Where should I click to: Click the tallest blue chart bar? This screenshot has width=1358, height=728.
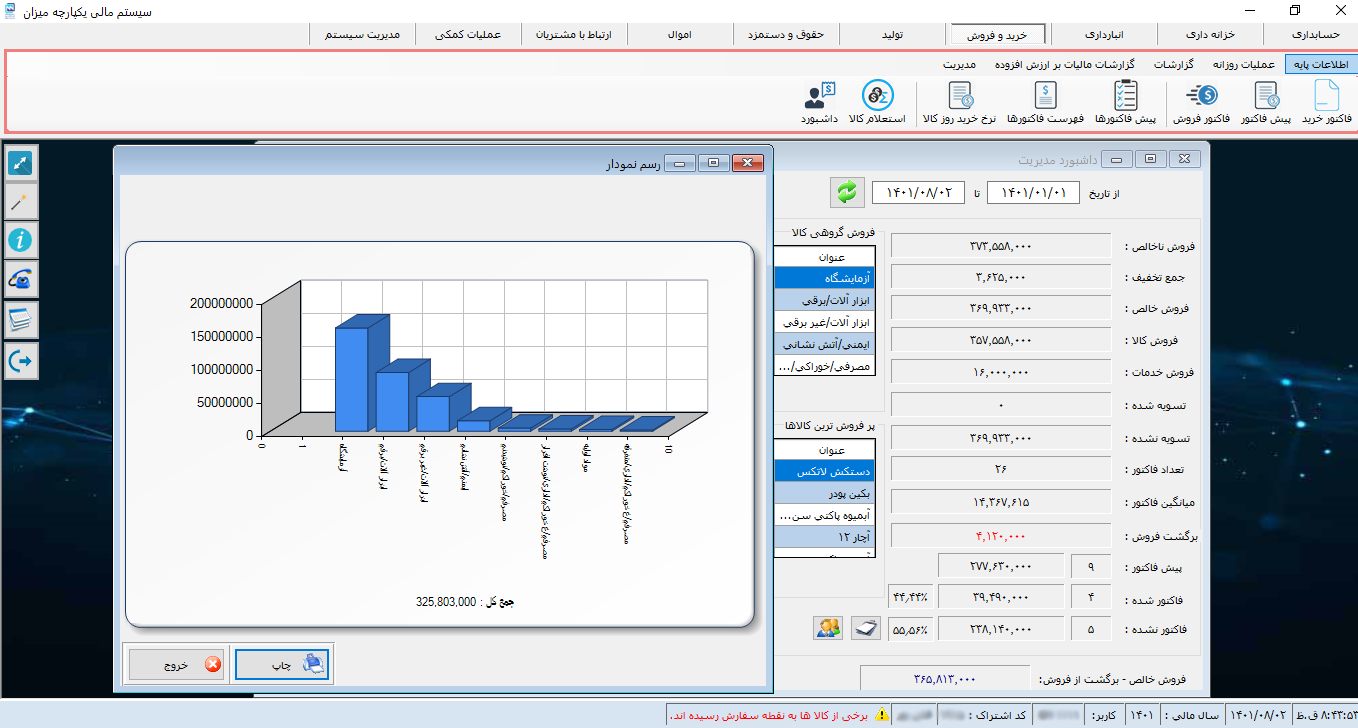[352, 379]
